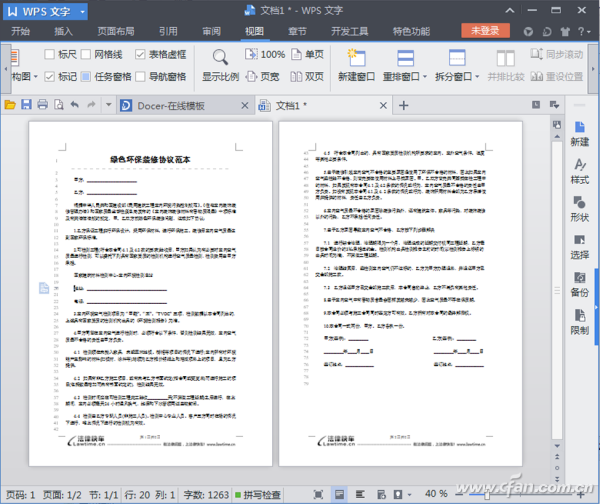
Task: Toggle 拼写检查 spell check in status bar
Action: pyautogui.click(x=258, y=495)
